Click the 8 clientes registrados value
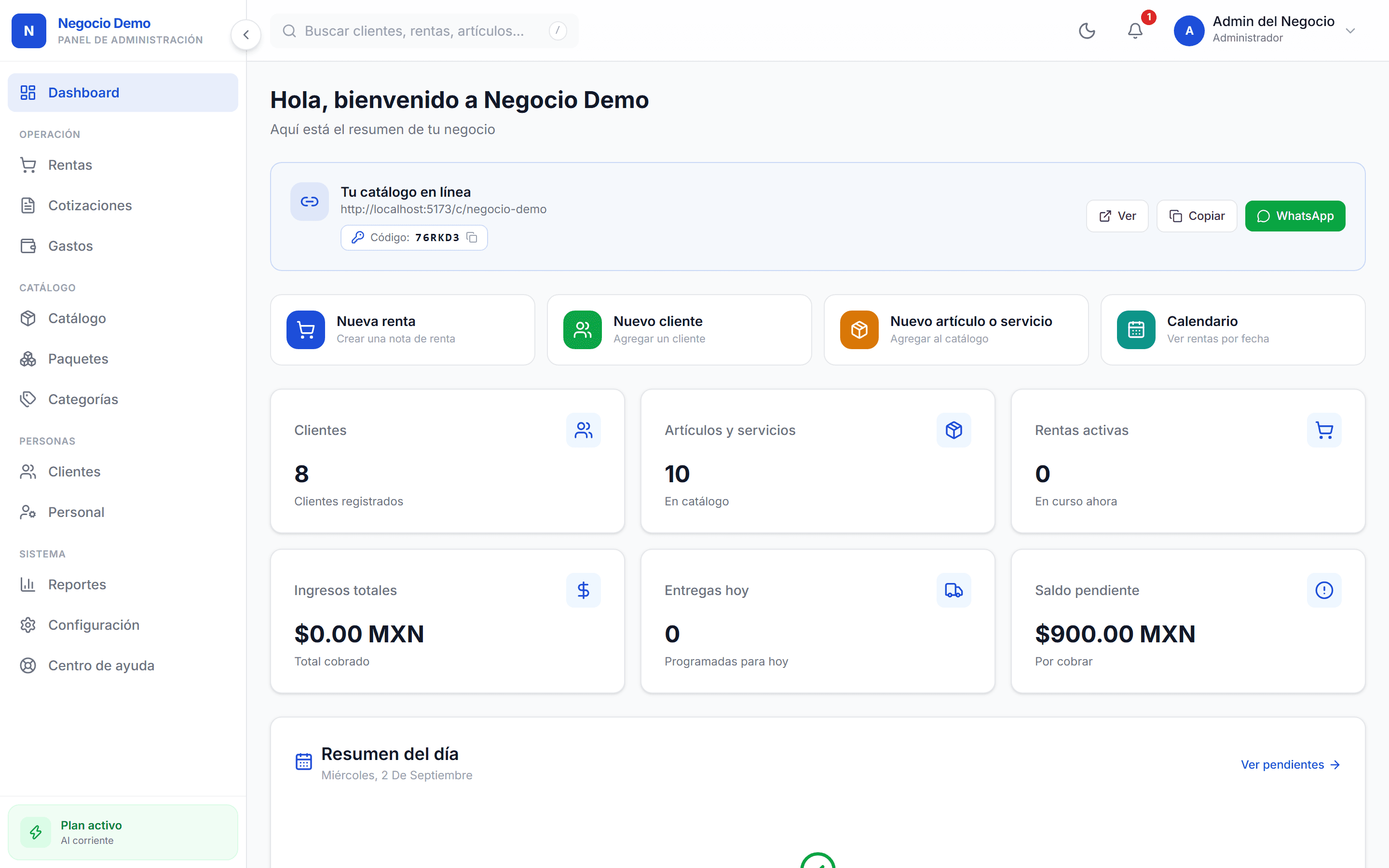The image size is (1389, 868). coord(301,474)
